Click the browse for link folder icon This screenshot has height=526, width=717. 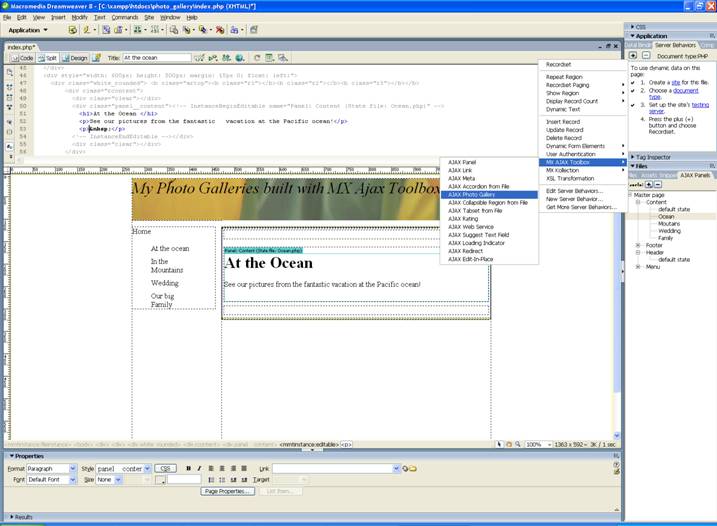pyautogui.click(x=413, y=469)
